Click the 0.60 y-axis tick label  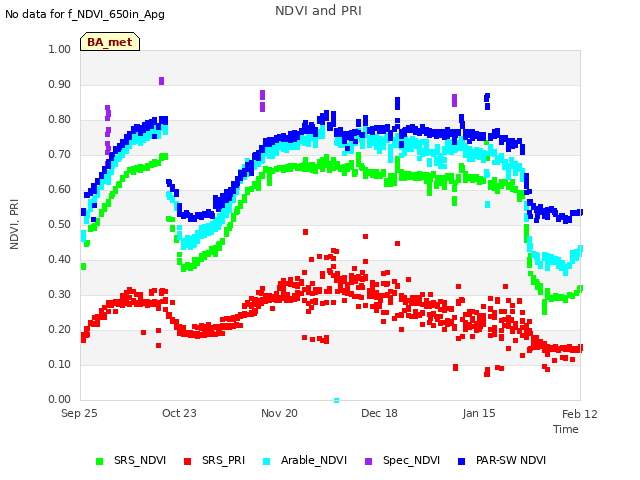point(60,189)
